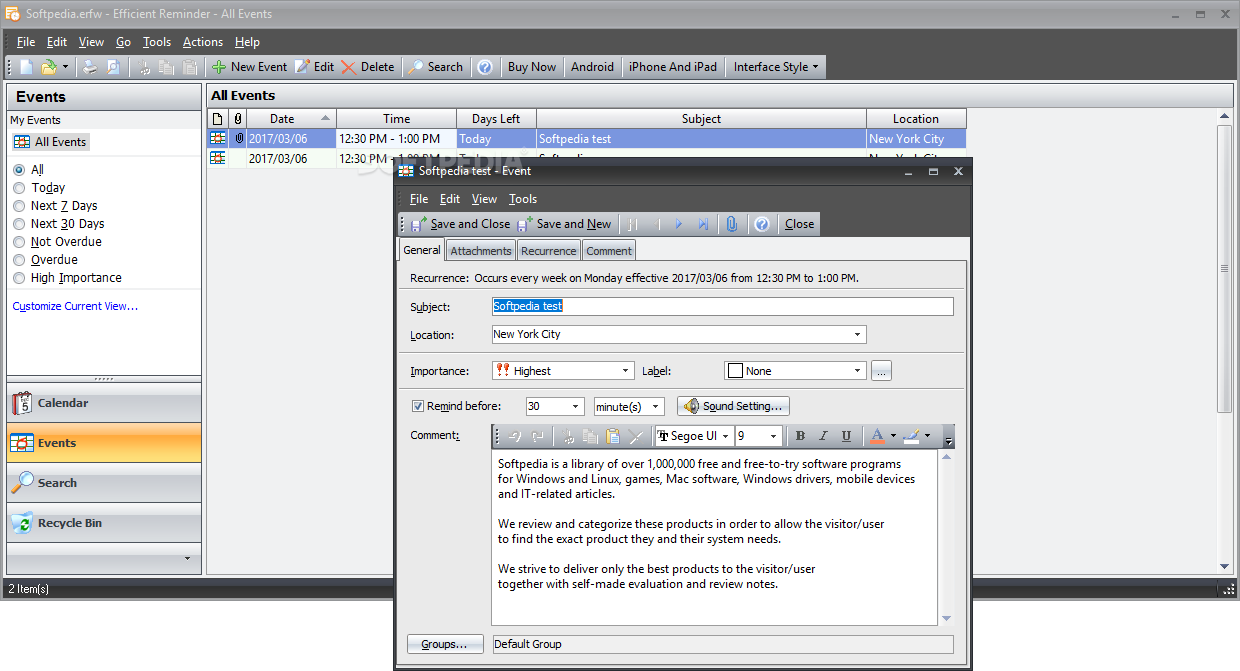The image size is (1240, 671).
Task: Select the Next 7 Days filter
Action: click(19, 206)
